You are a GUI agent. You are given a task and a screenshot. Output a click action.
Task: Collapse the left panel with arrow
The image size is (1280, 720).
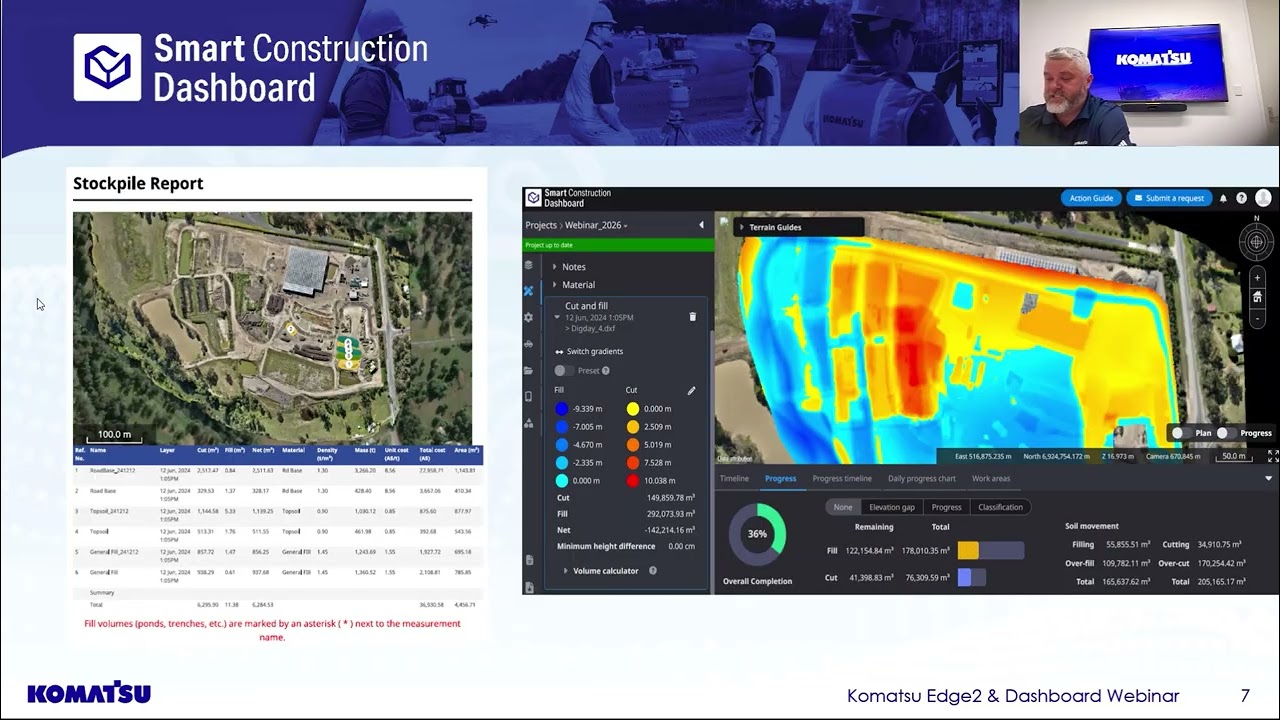click(701, 225)
